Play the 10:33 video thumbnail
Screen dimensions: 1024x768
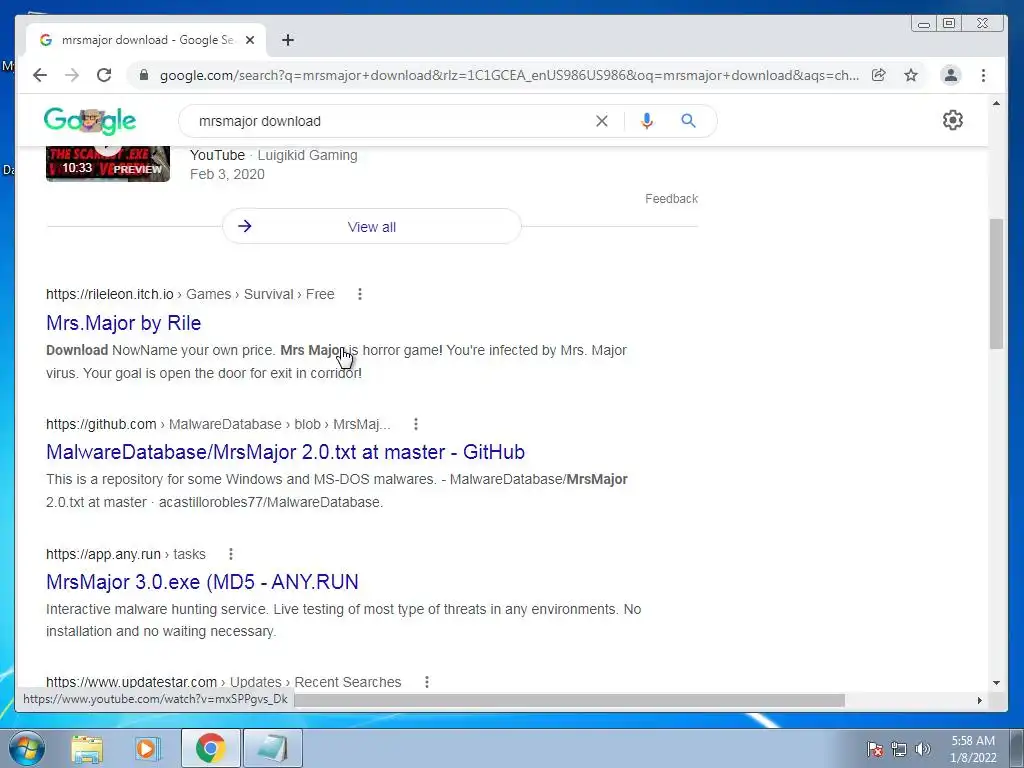tap(108, 164)
